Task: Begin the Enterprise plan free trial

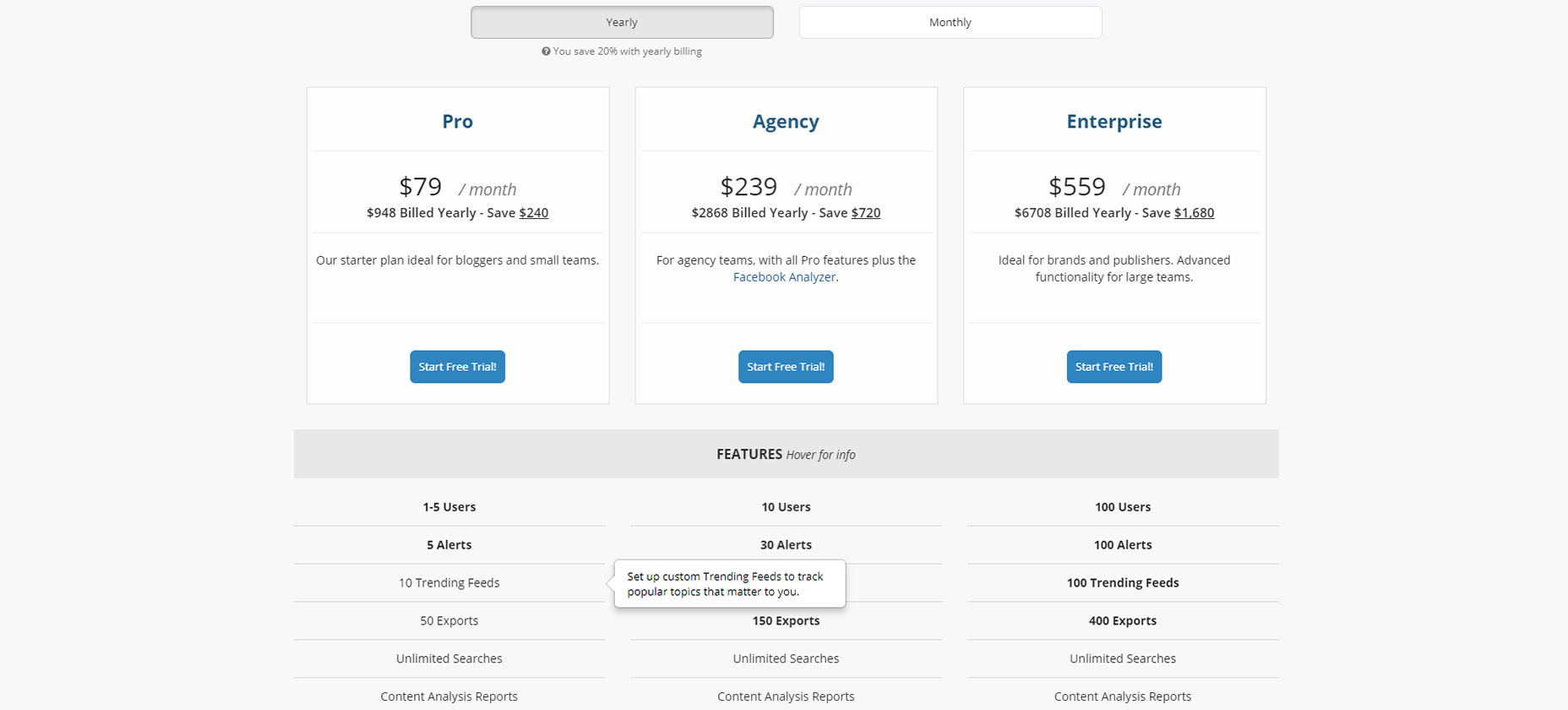Action: pyautogui.click(x=1113, y=367)
